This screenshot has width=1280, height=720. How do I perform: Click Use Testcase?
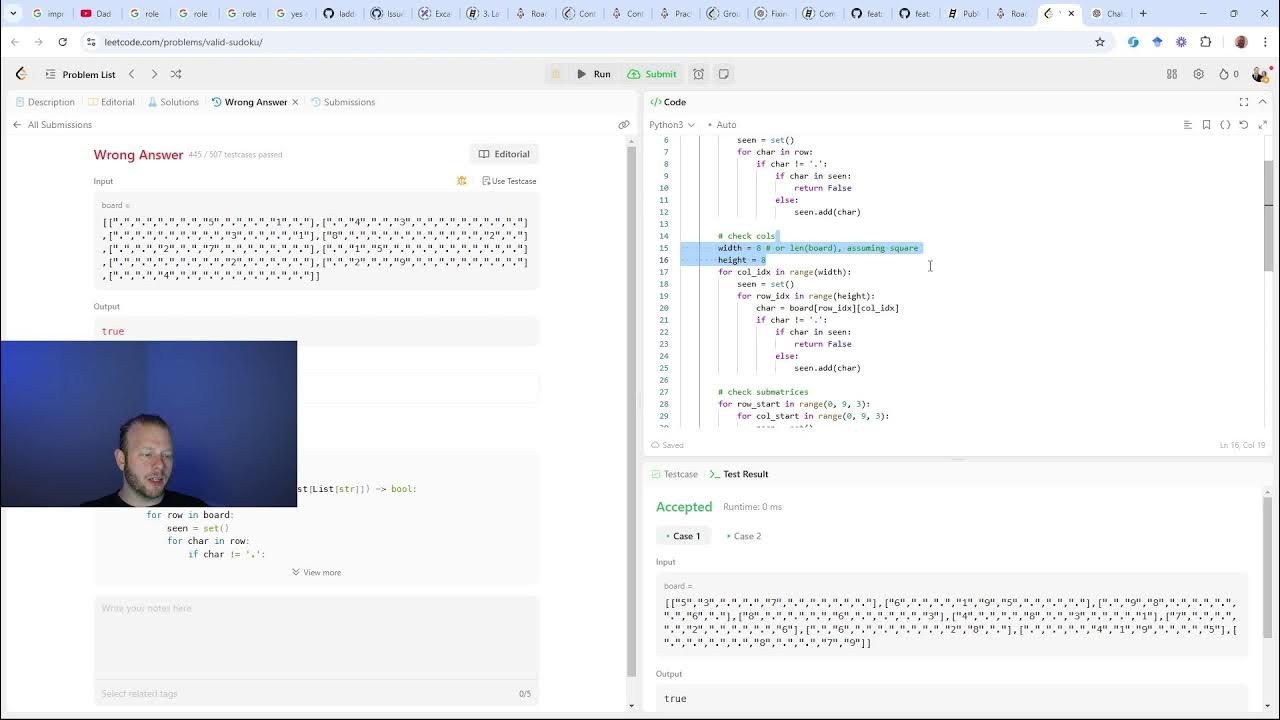[509, 181]
